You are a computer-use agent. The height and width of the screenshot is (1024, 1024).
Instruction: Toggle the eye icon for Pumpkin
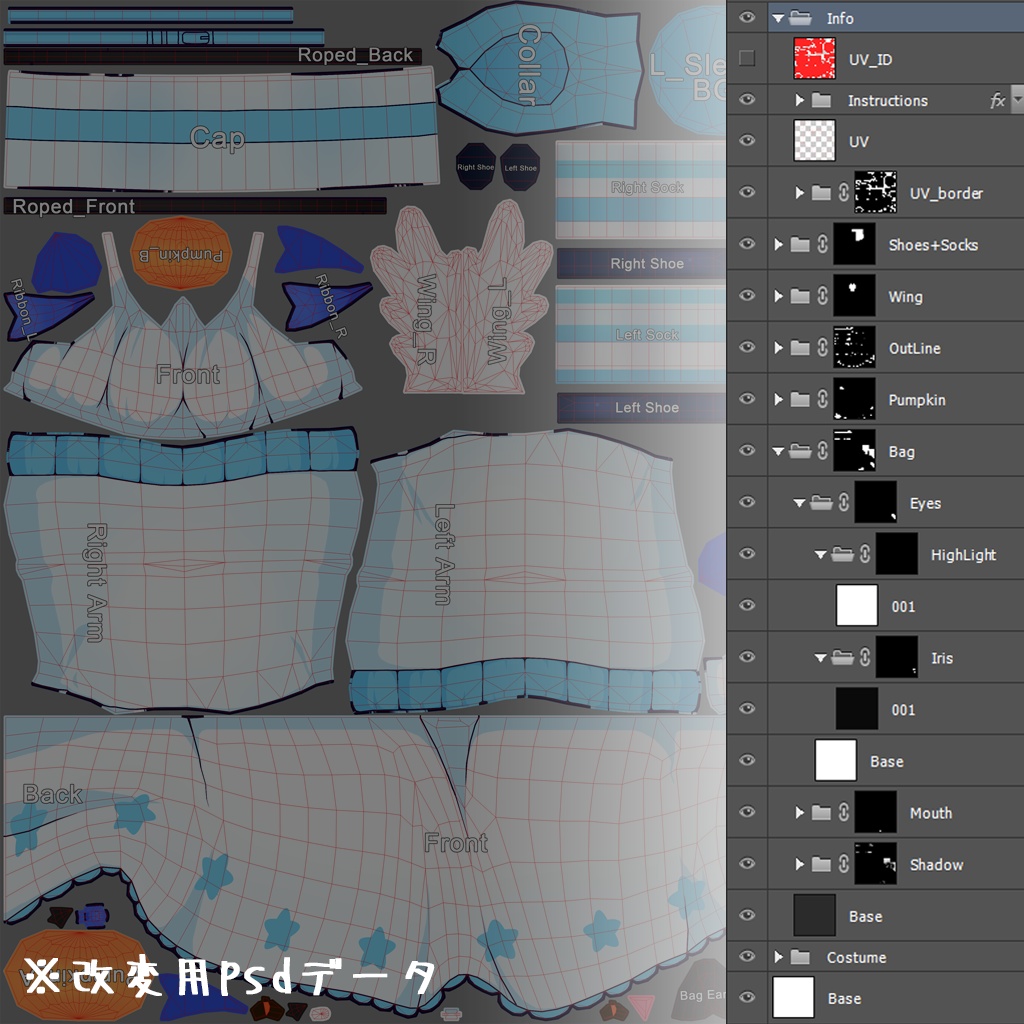[747, 398]
